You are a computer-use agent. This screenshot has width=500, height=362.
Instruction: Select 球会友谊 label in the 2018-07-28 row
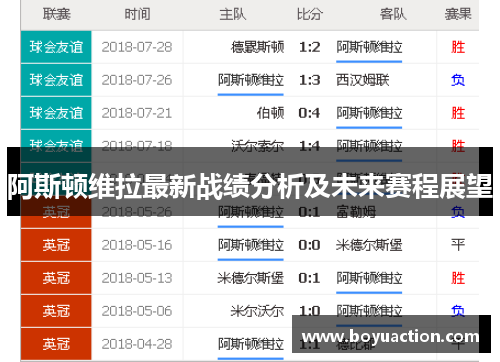56,47
